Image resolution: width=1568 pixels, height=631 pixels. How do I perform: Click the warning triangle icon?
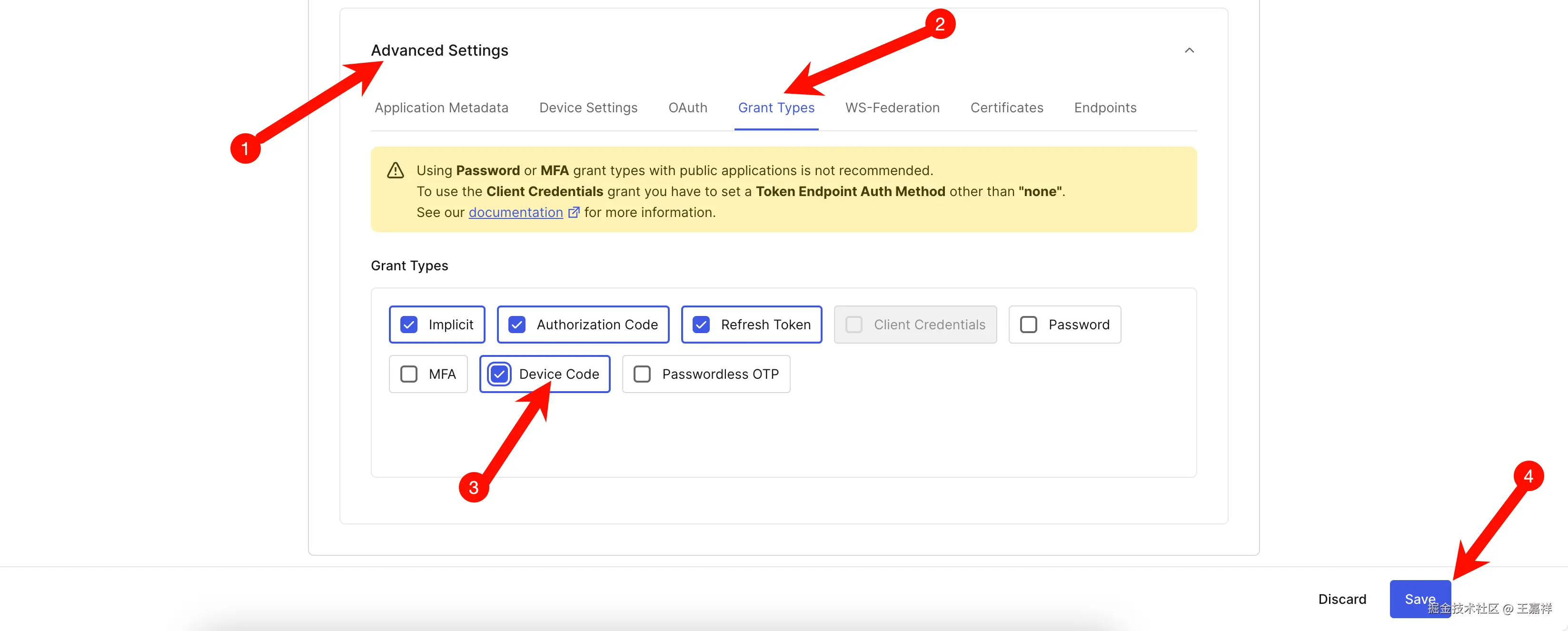(x=396, y=170)
